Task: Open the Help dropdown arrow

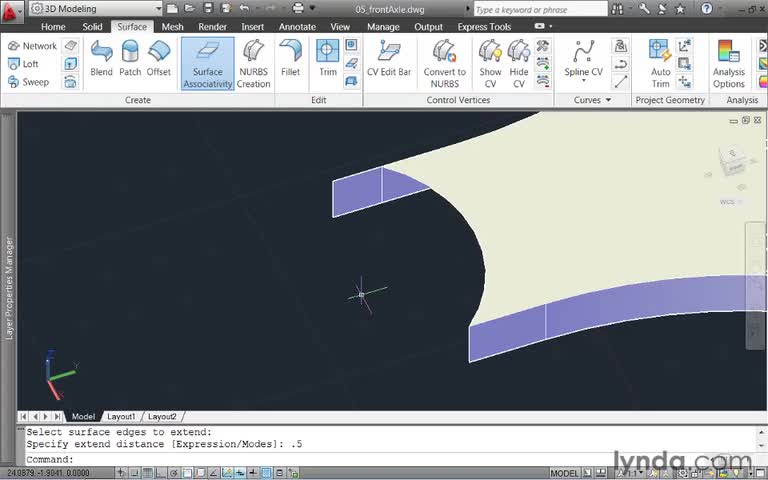Action: coord(720,9)
